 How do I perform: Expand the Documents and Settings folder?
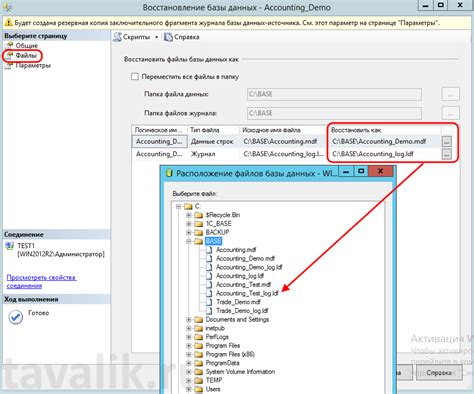[x=189, y=319]
